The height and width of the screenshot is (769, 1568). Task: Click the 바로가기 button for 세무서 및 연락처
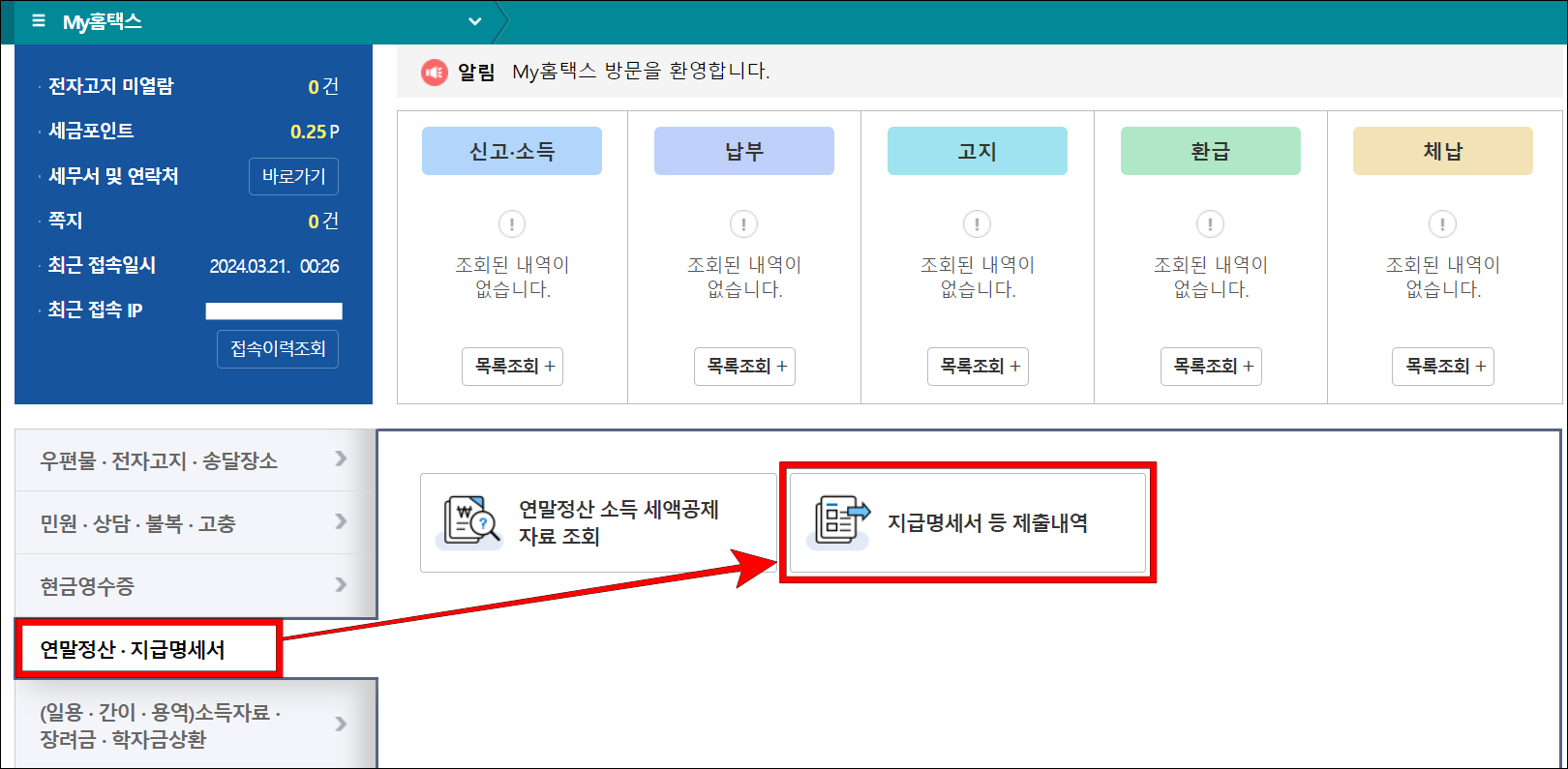pos(293,176)
